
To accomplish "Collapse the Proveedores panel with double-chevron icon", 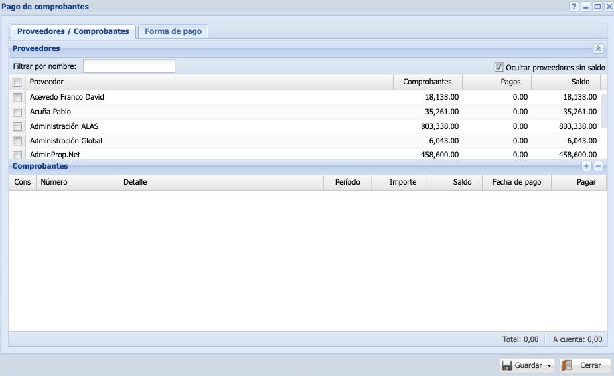I will [x=598, y=48].
